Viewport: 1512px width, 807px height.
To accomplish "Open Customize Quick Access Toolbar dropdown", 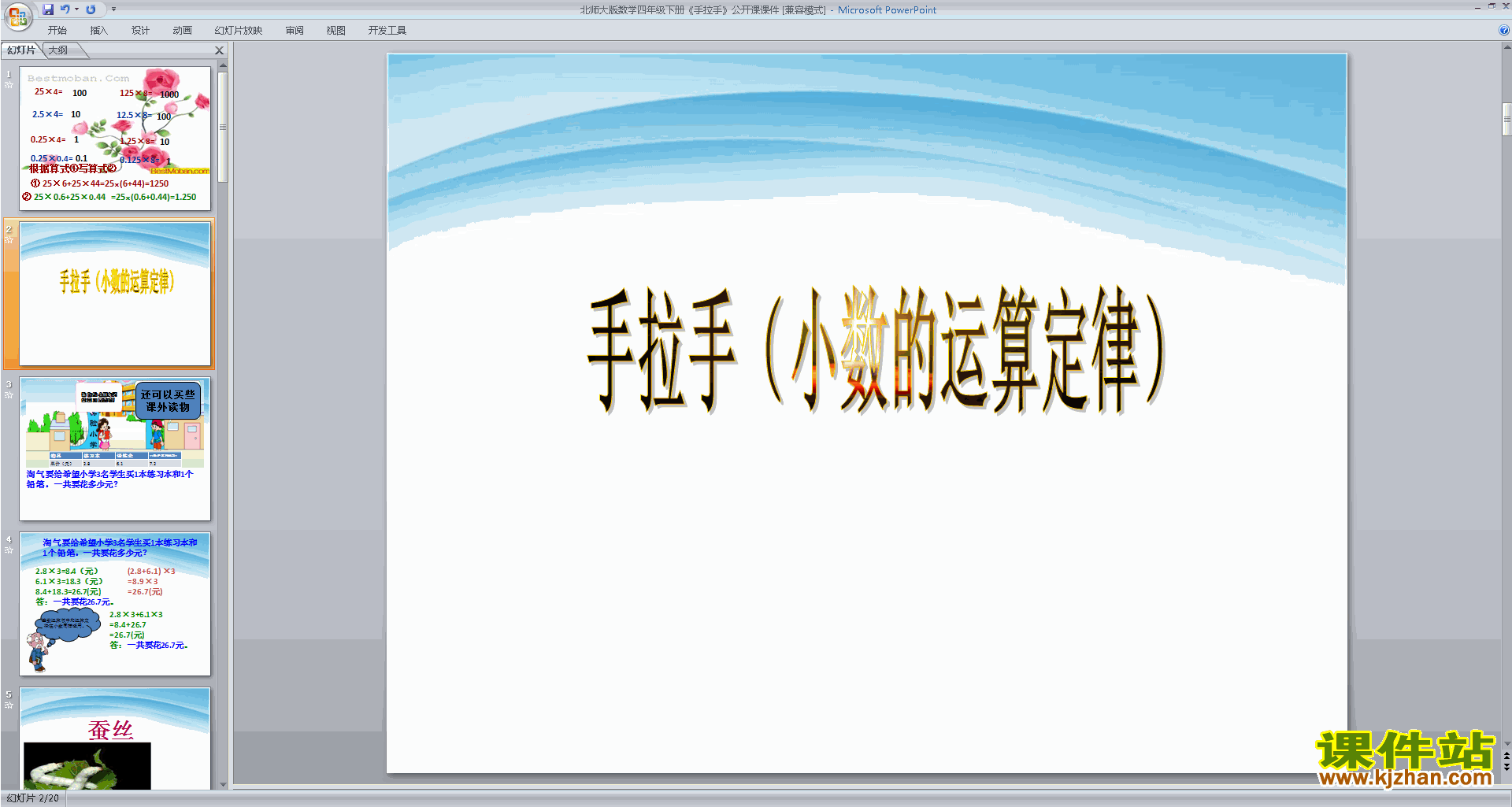I will (113, 9).
